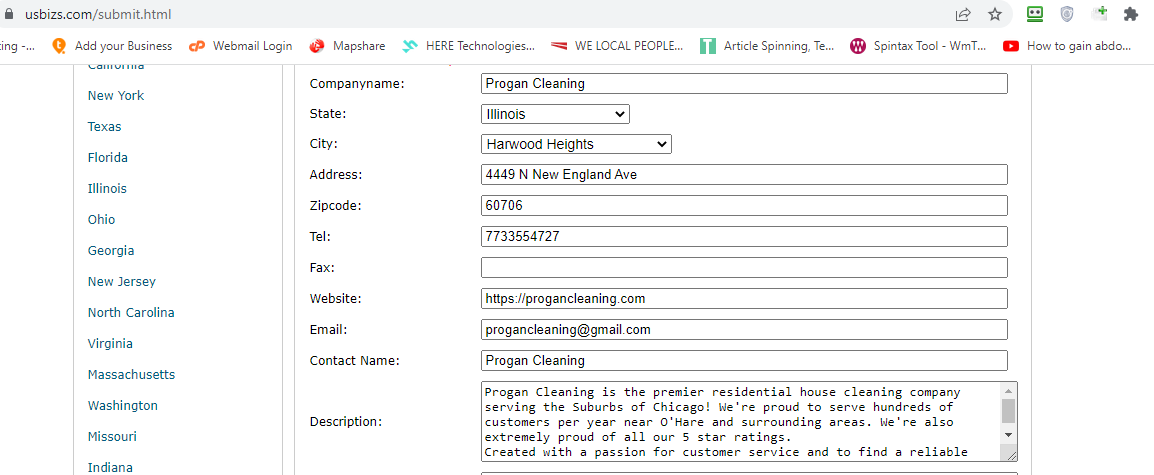Bookmark this page with the star icon
1154x475 pixels.
pos(995,14)
